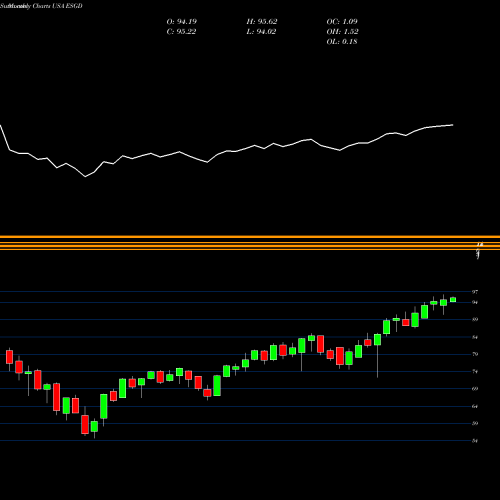This screenshot has height=500, width=500.
Task: Click the 94 price axis label
Action: (475, 302)
